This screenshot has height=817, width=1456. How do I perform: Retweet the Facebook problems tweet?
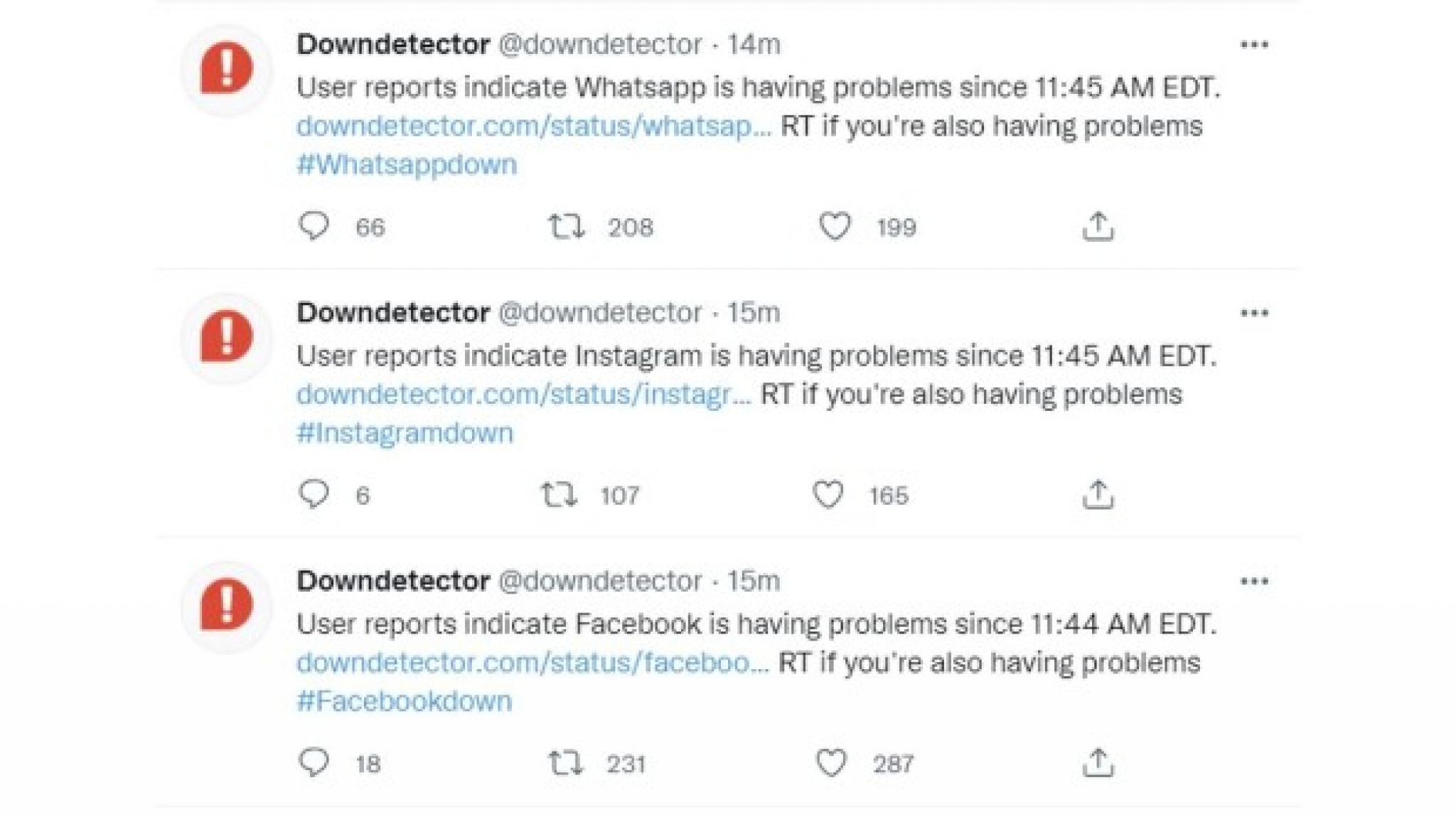tap(566, 763)
